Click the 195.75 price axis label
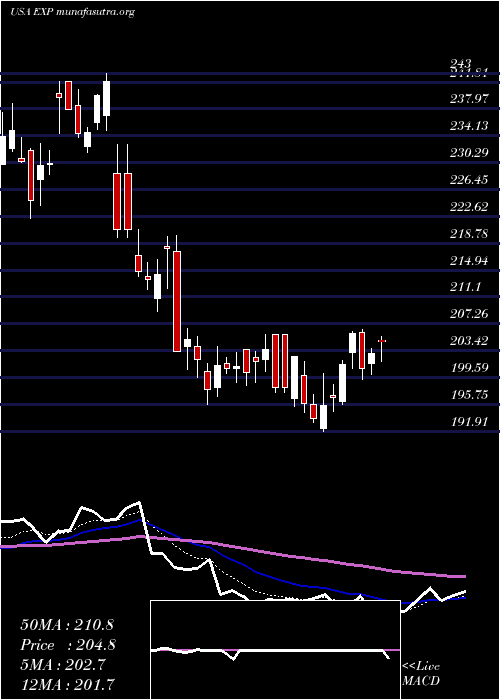The image size is (500, 700). [469, 395]
